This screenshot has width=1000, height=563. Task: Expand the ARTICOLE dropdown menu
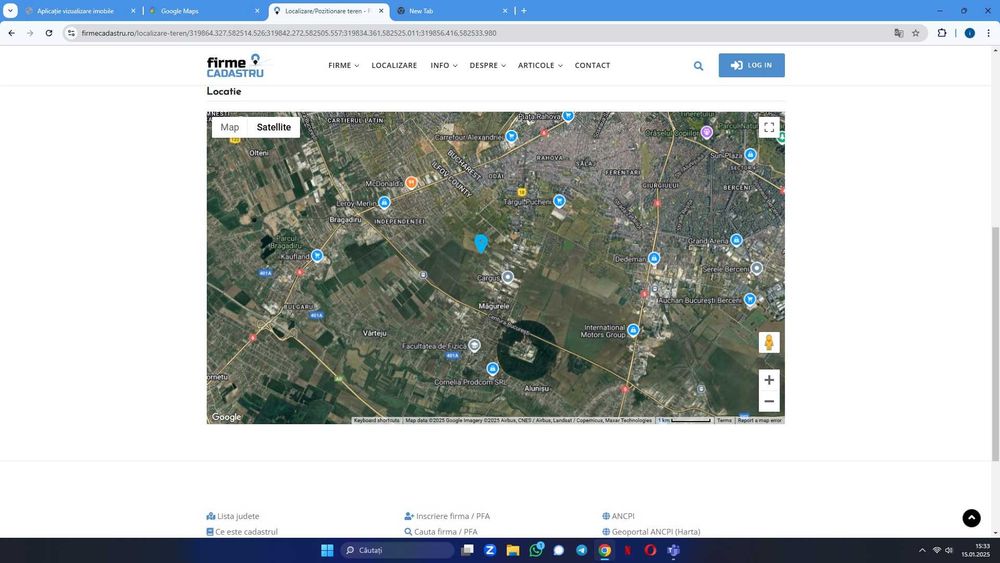click(x=540, y=66)
